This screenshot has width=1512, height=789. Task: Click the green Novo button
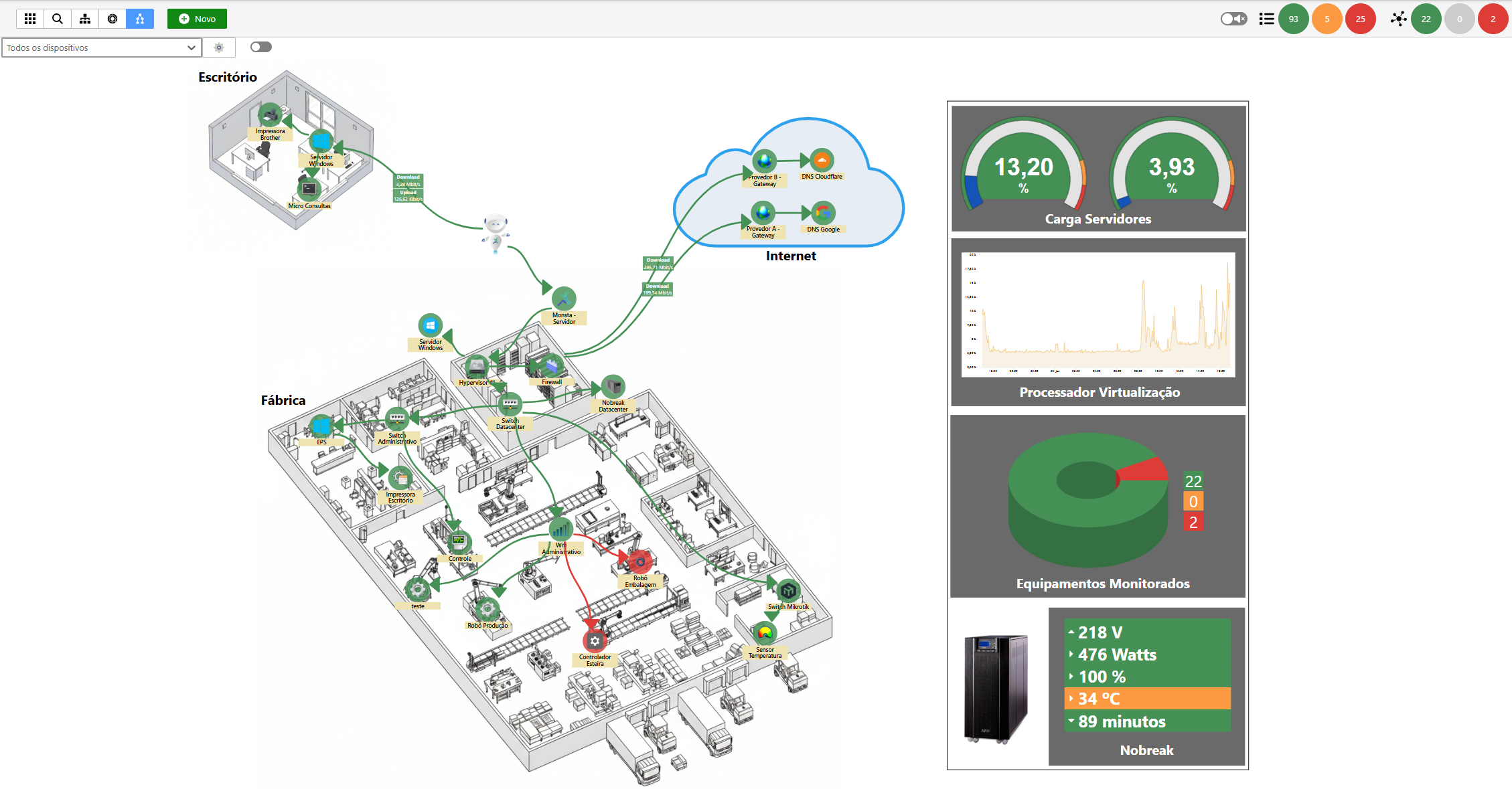point(197,19)
